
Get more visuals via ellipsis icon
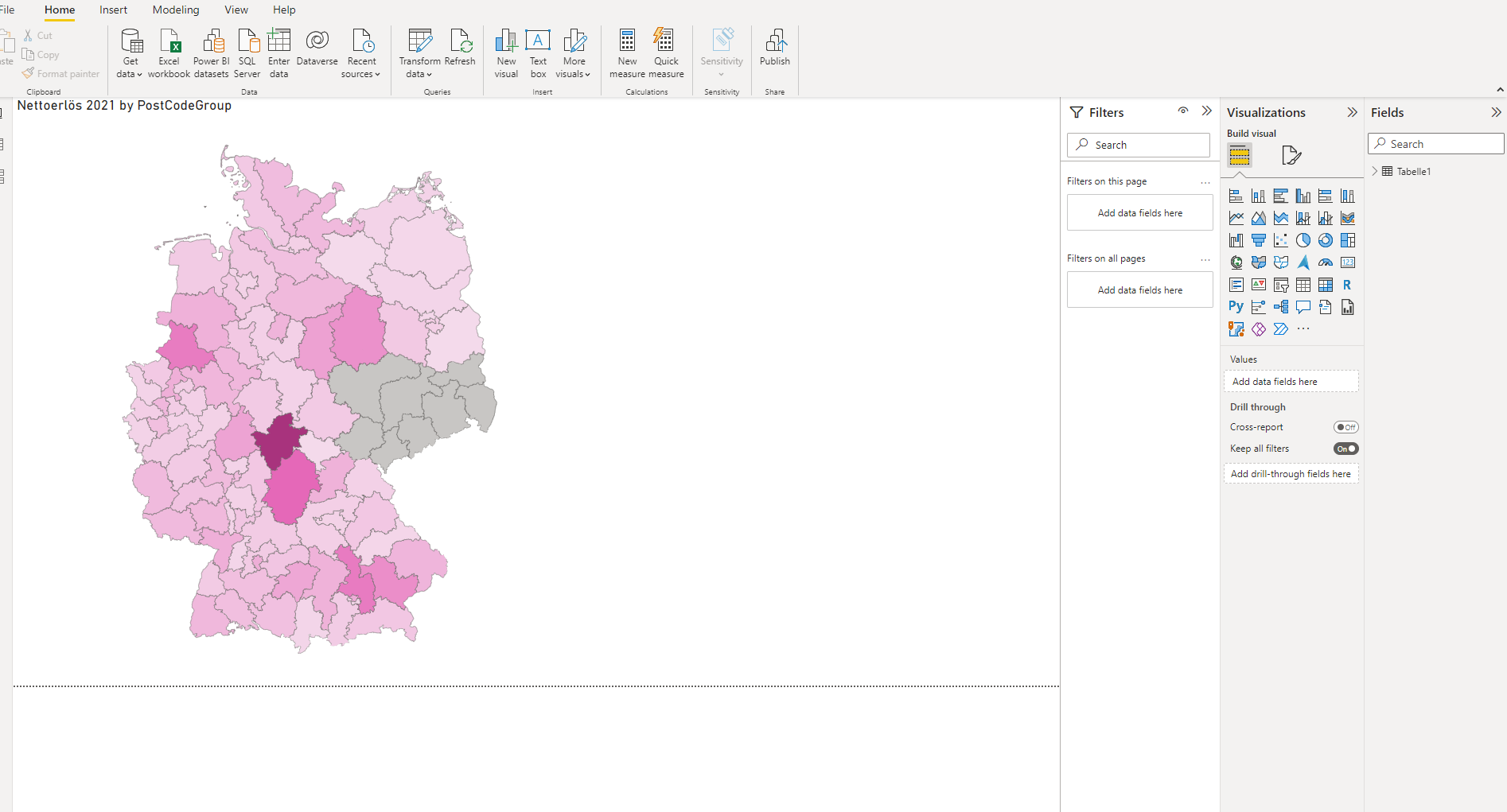pyautogui.click(x=1303, y=328)
